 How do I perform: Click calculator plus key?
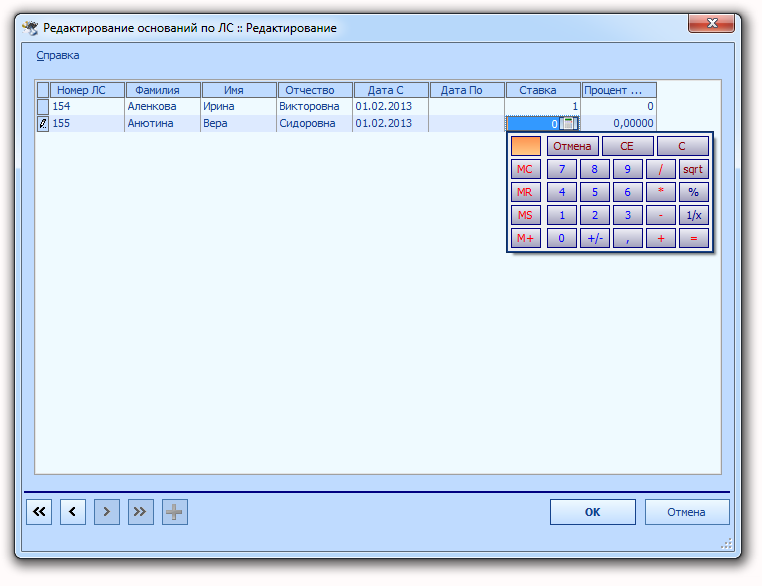[660, 238]
